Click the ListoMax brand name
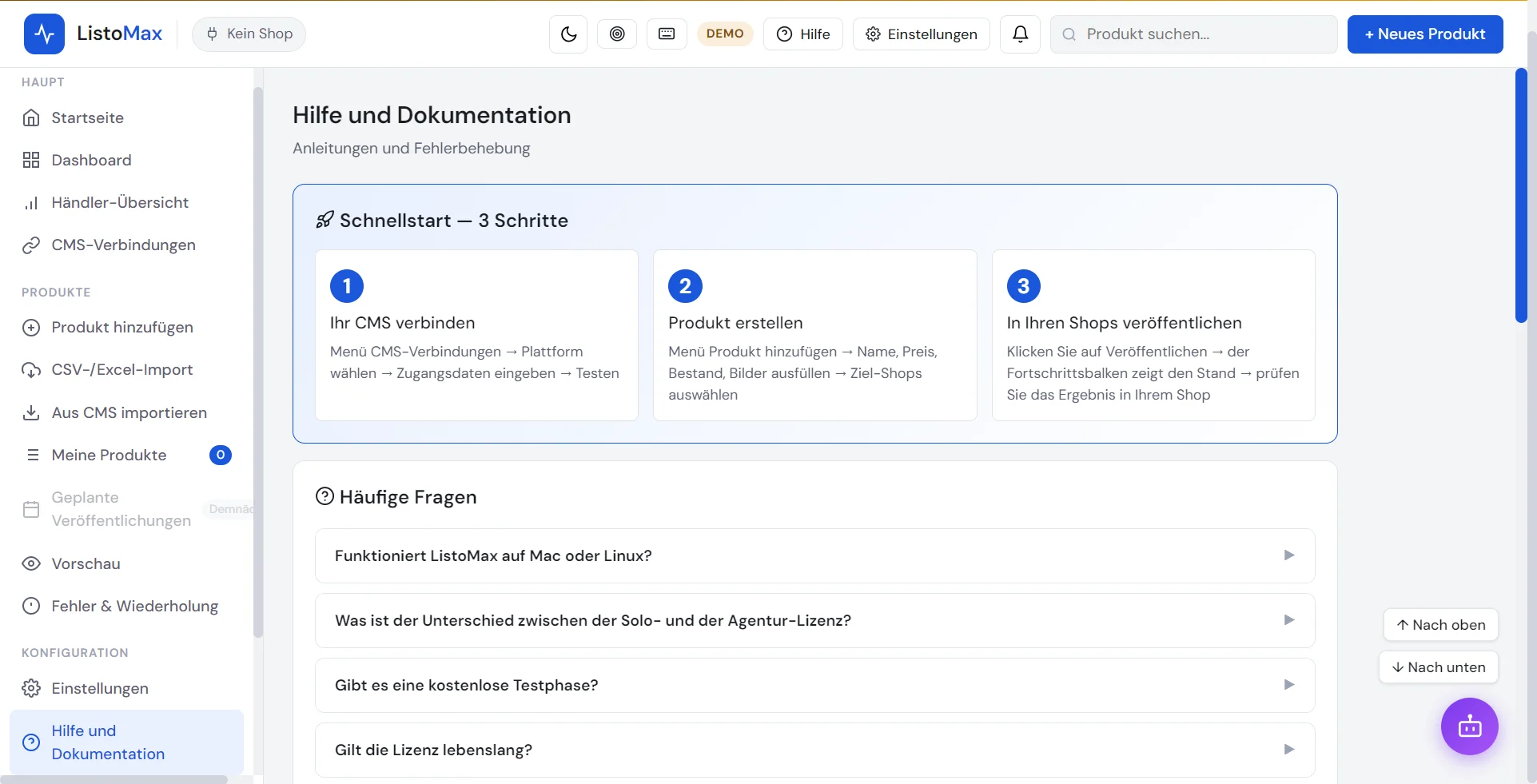 [119, 34]
